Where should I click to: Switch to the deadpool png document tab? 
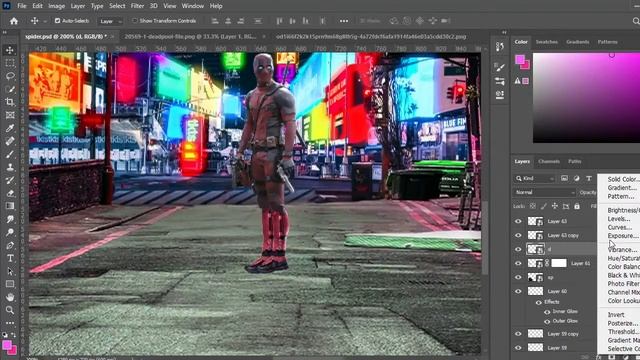191,37
